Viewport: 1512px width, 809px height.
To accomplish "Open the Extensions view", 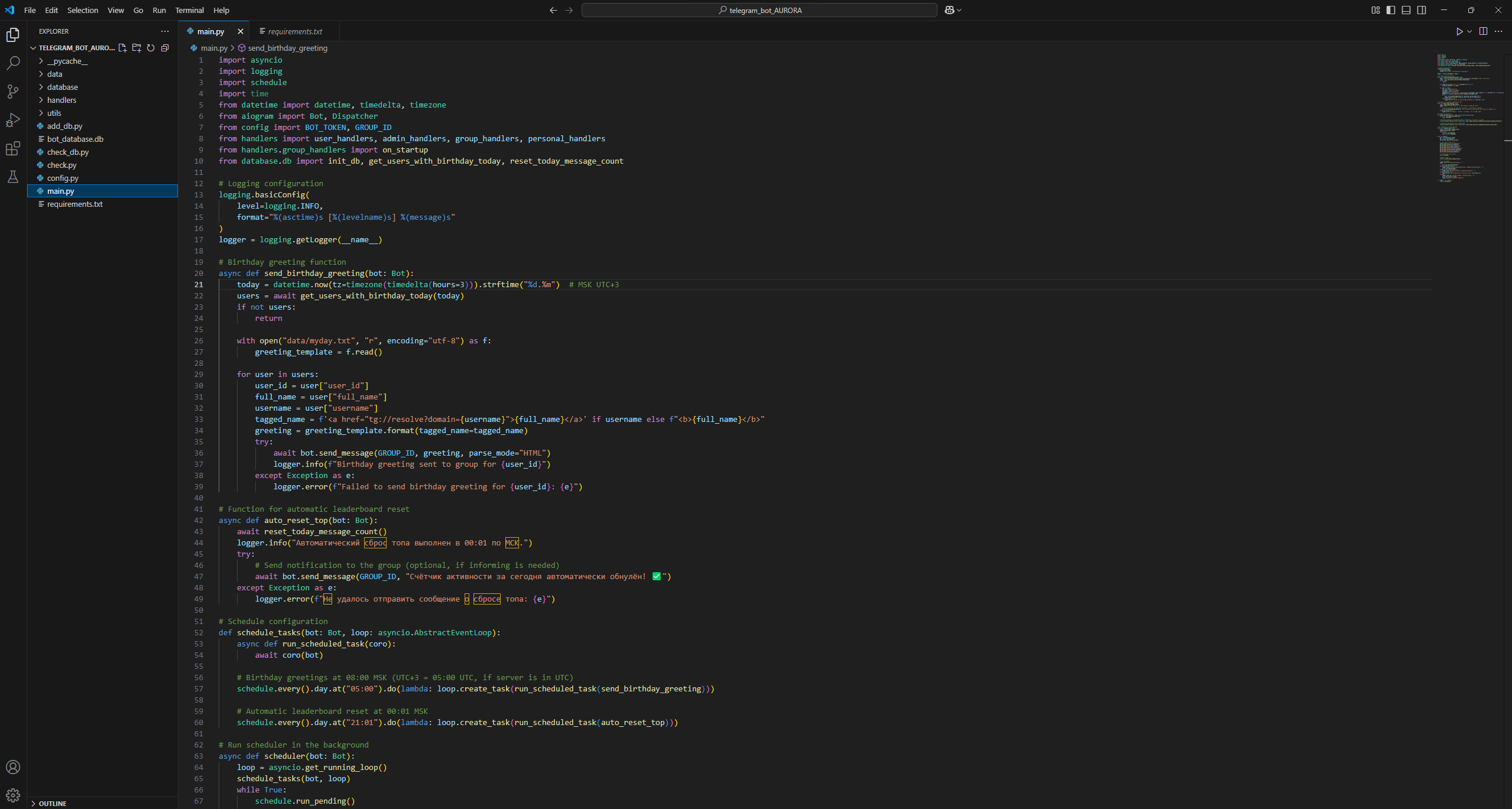I will click(13, 148).
